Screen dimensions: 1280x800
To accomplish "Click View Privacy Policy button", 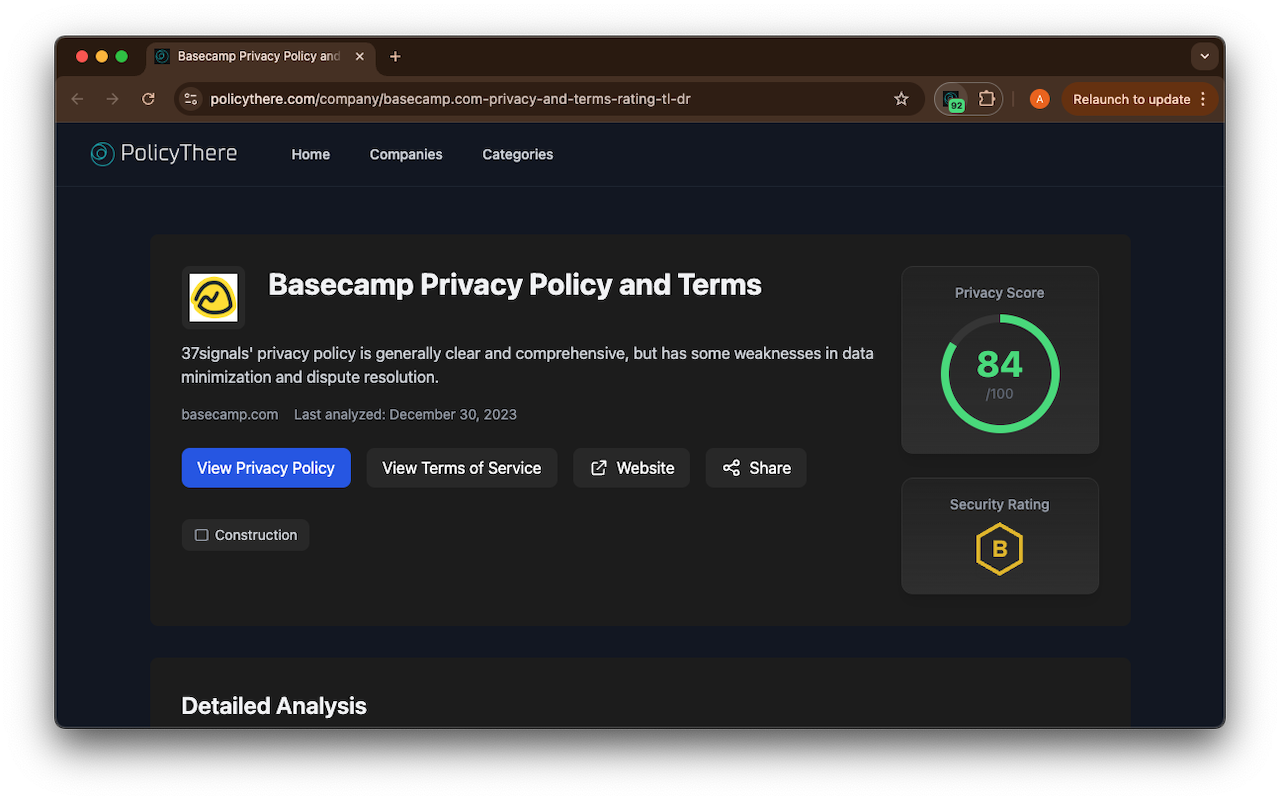I will [x=266, y=468].
